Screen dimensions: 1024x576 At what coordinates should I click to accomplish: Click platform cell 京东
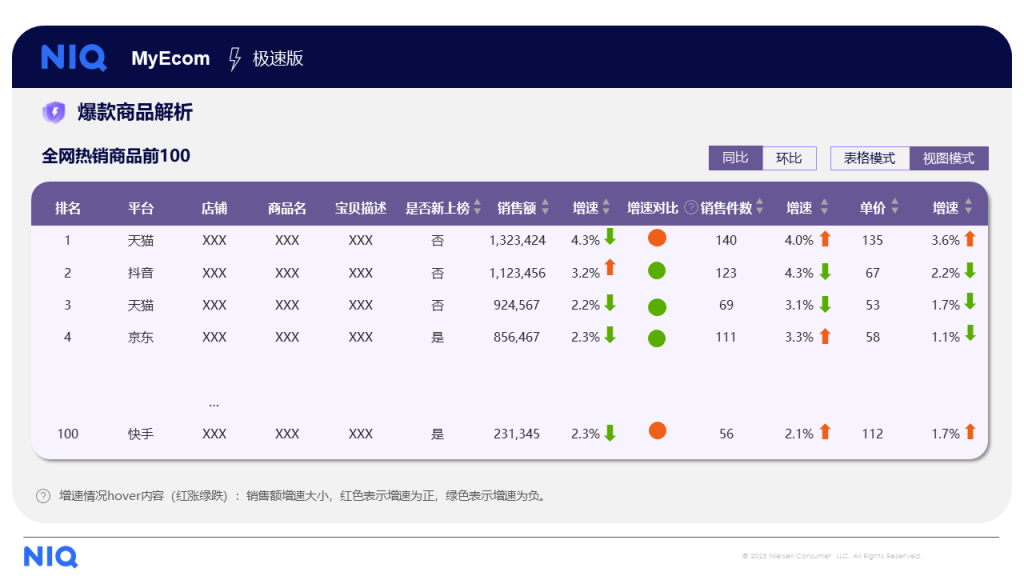(x=140, y=337)
